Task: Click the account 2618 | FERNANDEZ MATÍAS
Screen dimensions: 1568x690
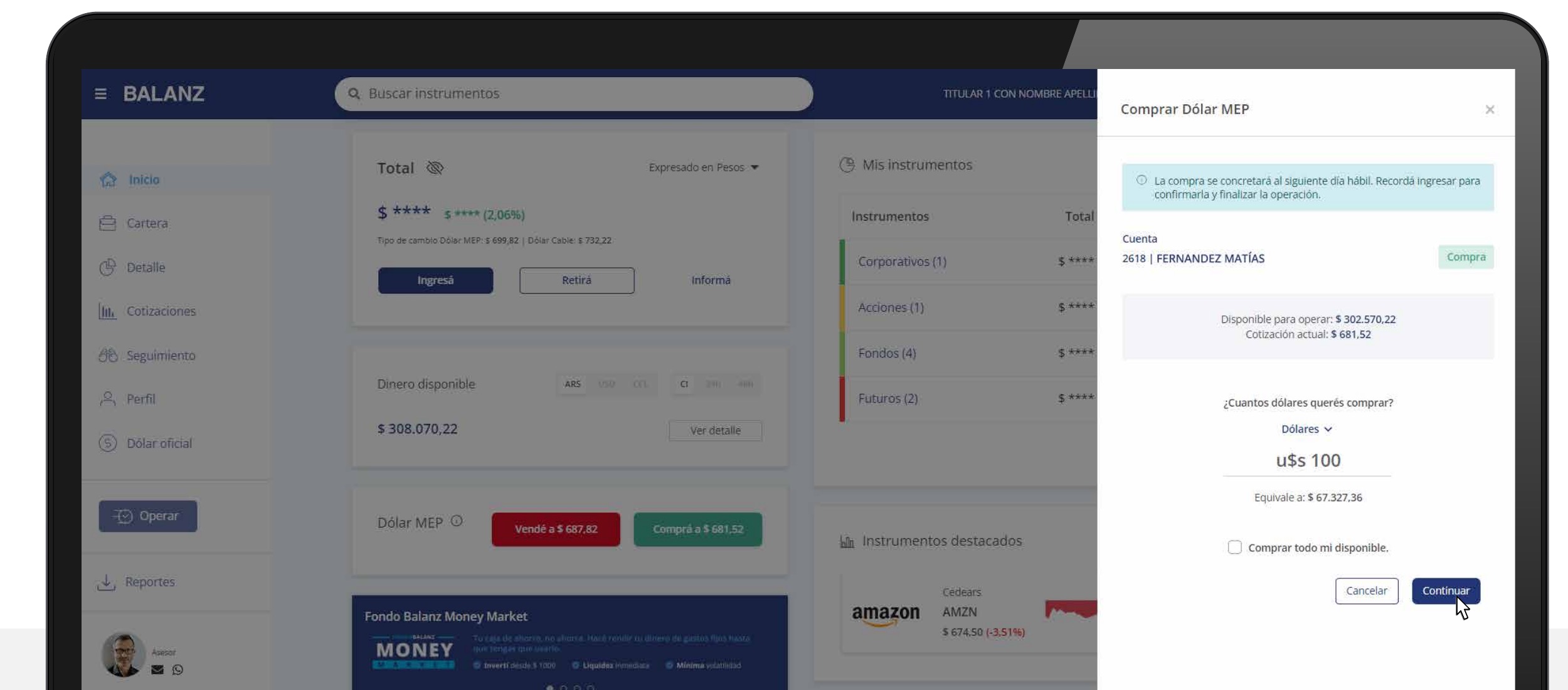Action: (x=1193, y=258)
